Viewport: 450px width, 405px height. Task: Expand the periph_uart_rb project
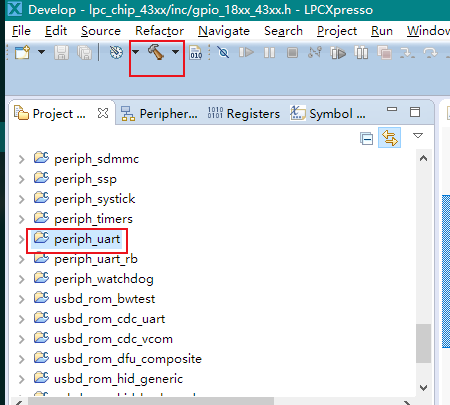pyautogui.click(x=22, y=259)
